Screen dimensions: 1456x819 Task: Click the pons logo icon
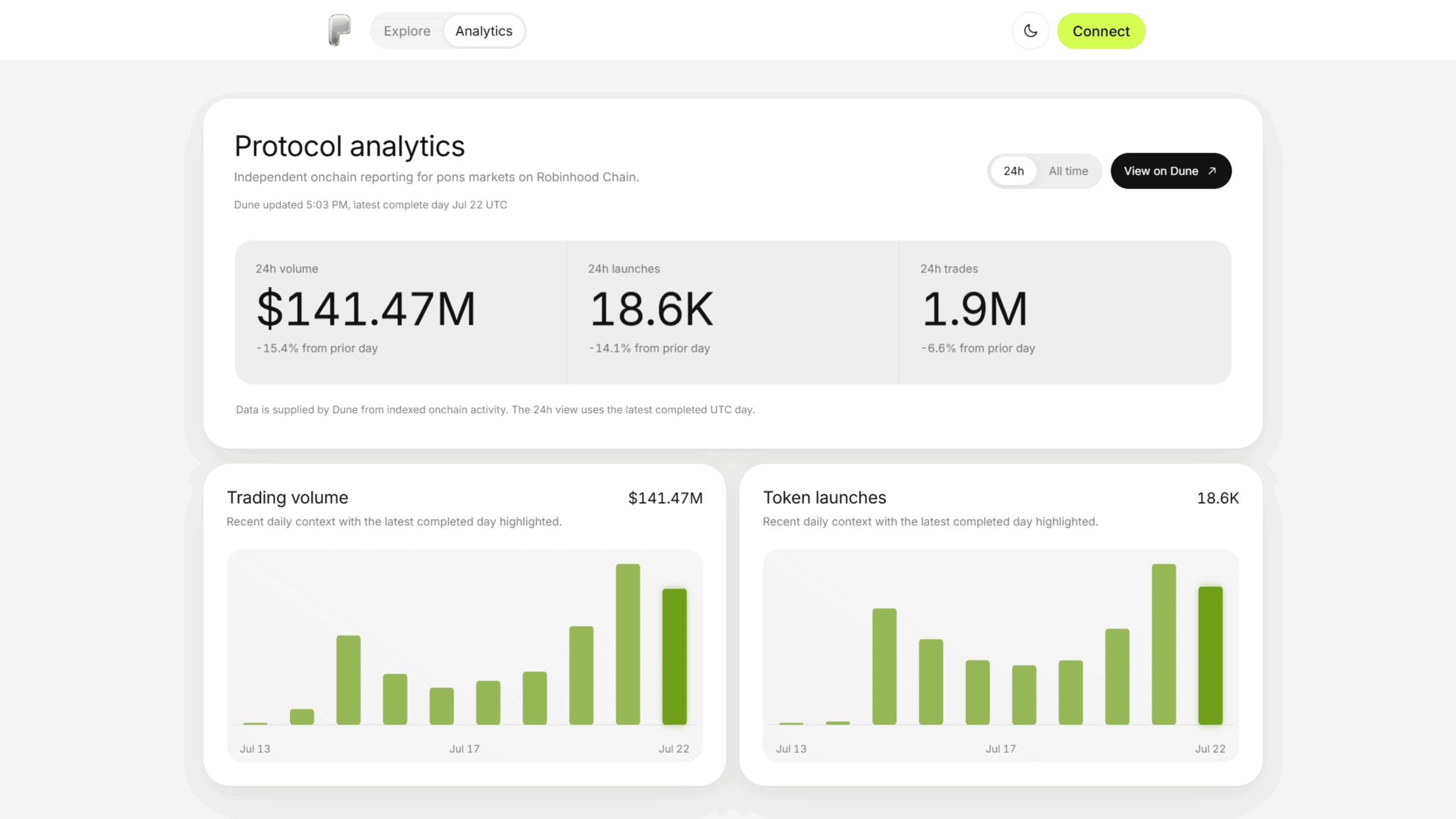[339, 30]
